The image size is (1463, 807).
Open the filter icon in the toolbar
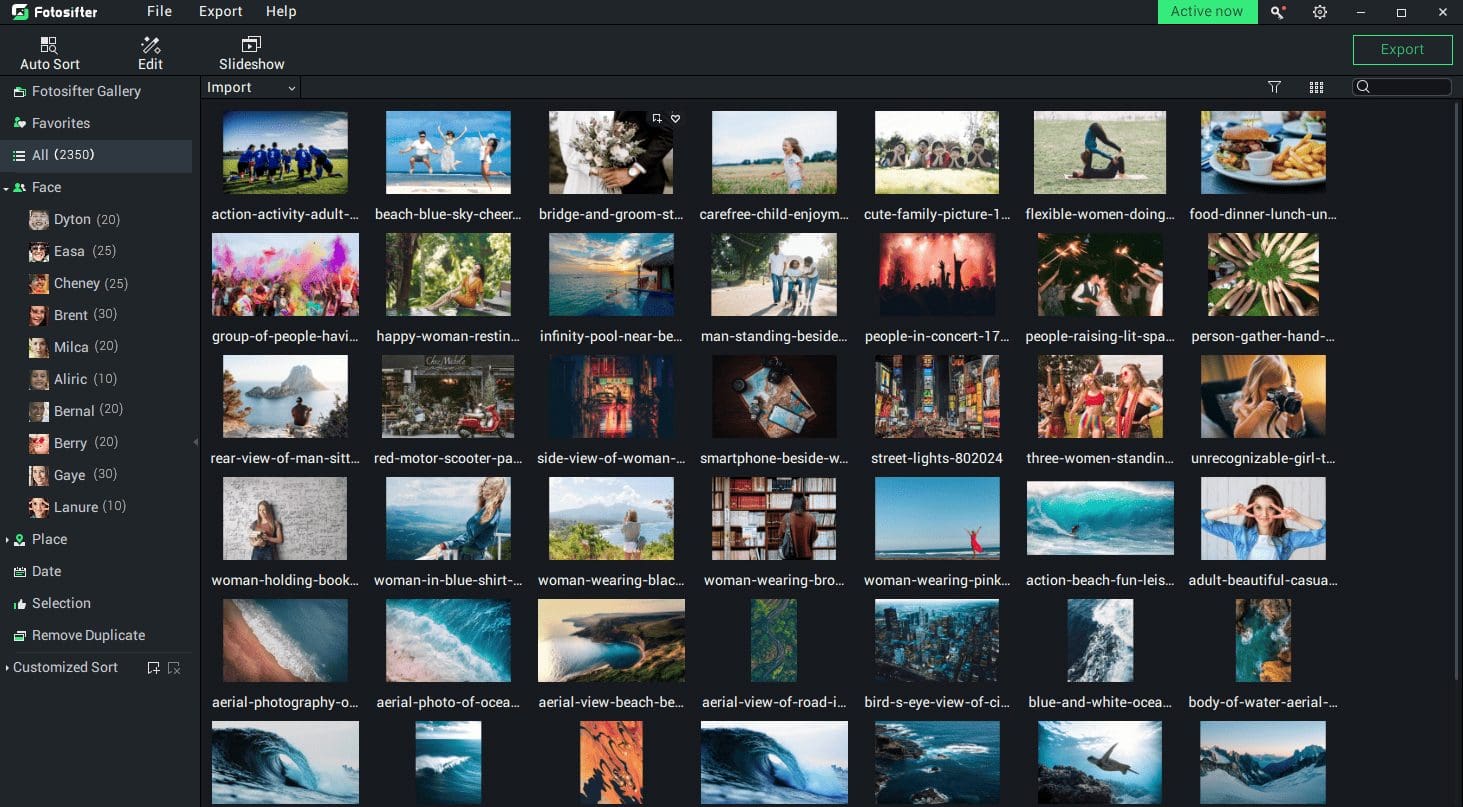pyautogui.click(x=1274, y=88)
